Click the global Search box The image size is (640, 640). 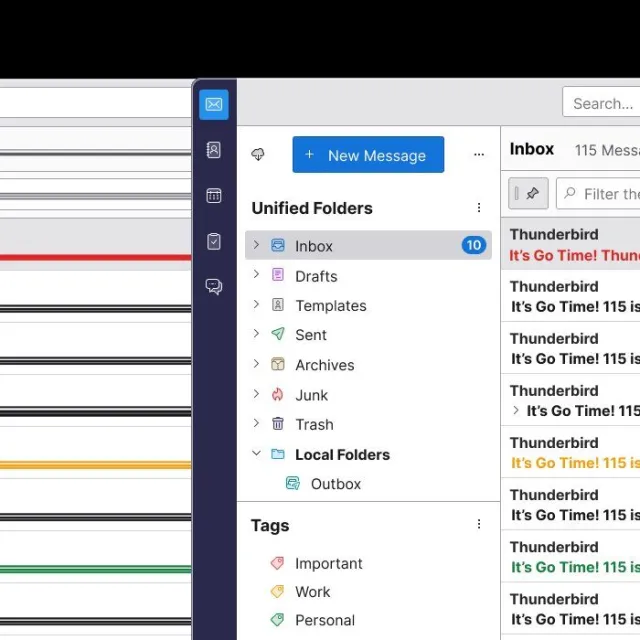pos(601,102)
